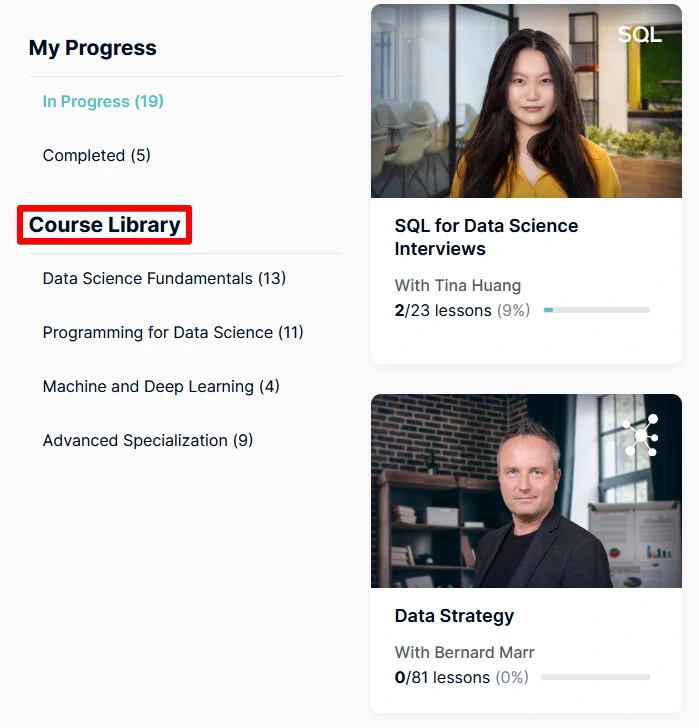Screen dimensions: 699x728
Task: Click the Course Library heading
Action: 105,225
